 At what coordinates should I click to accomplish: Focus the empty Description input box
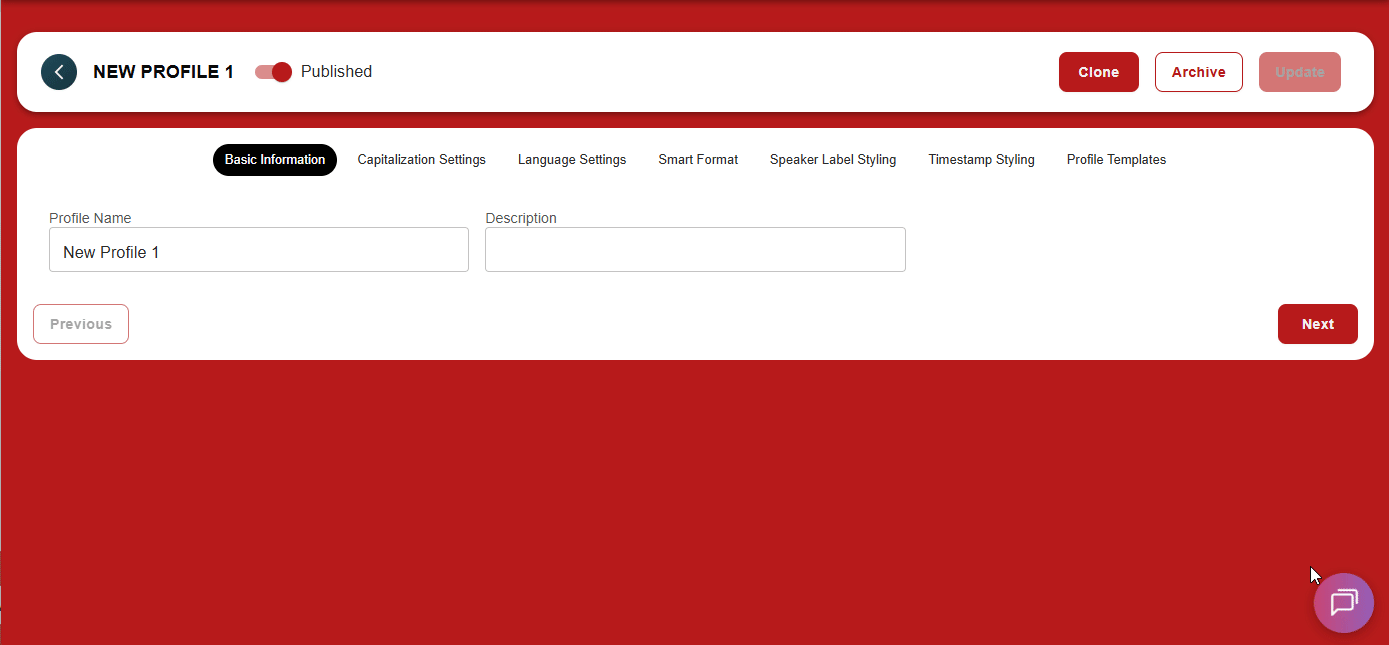[x=695, y=250]
